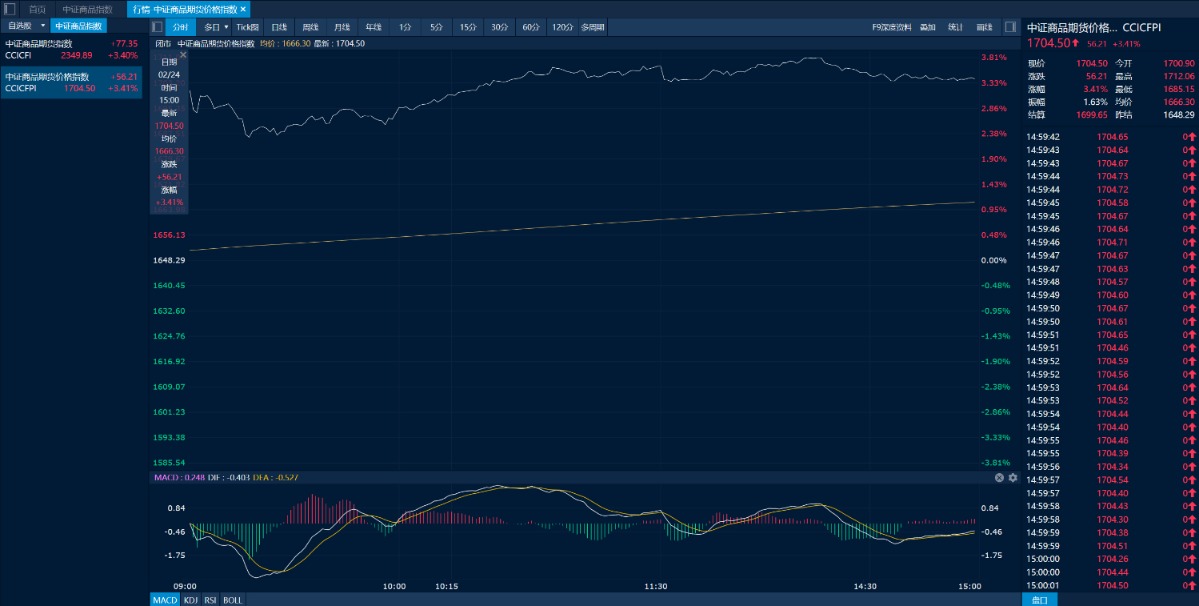Screen dimensions: 1199x606
Task: Click the 1648.29 axis baseline label
Action: tap(170, 261)
